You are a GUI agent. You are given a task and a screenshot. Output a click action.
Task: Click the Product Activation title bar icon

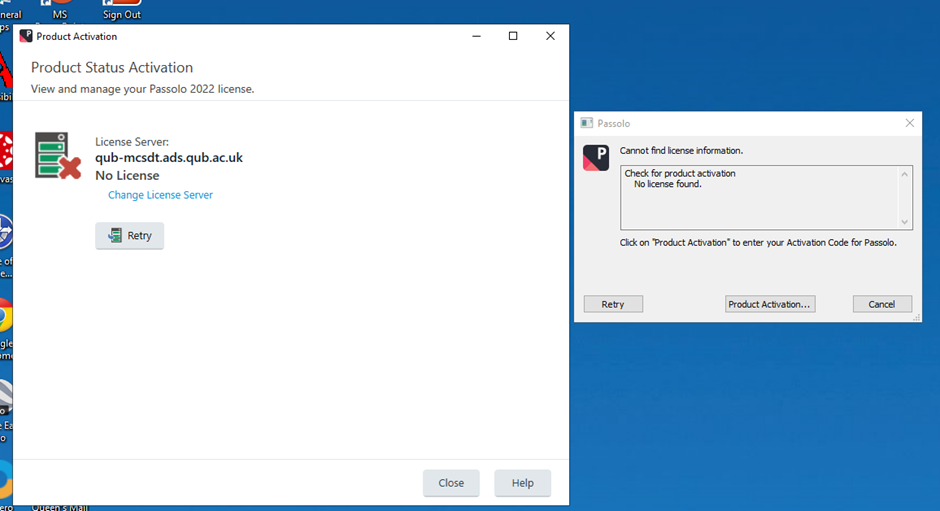[26, 36]
